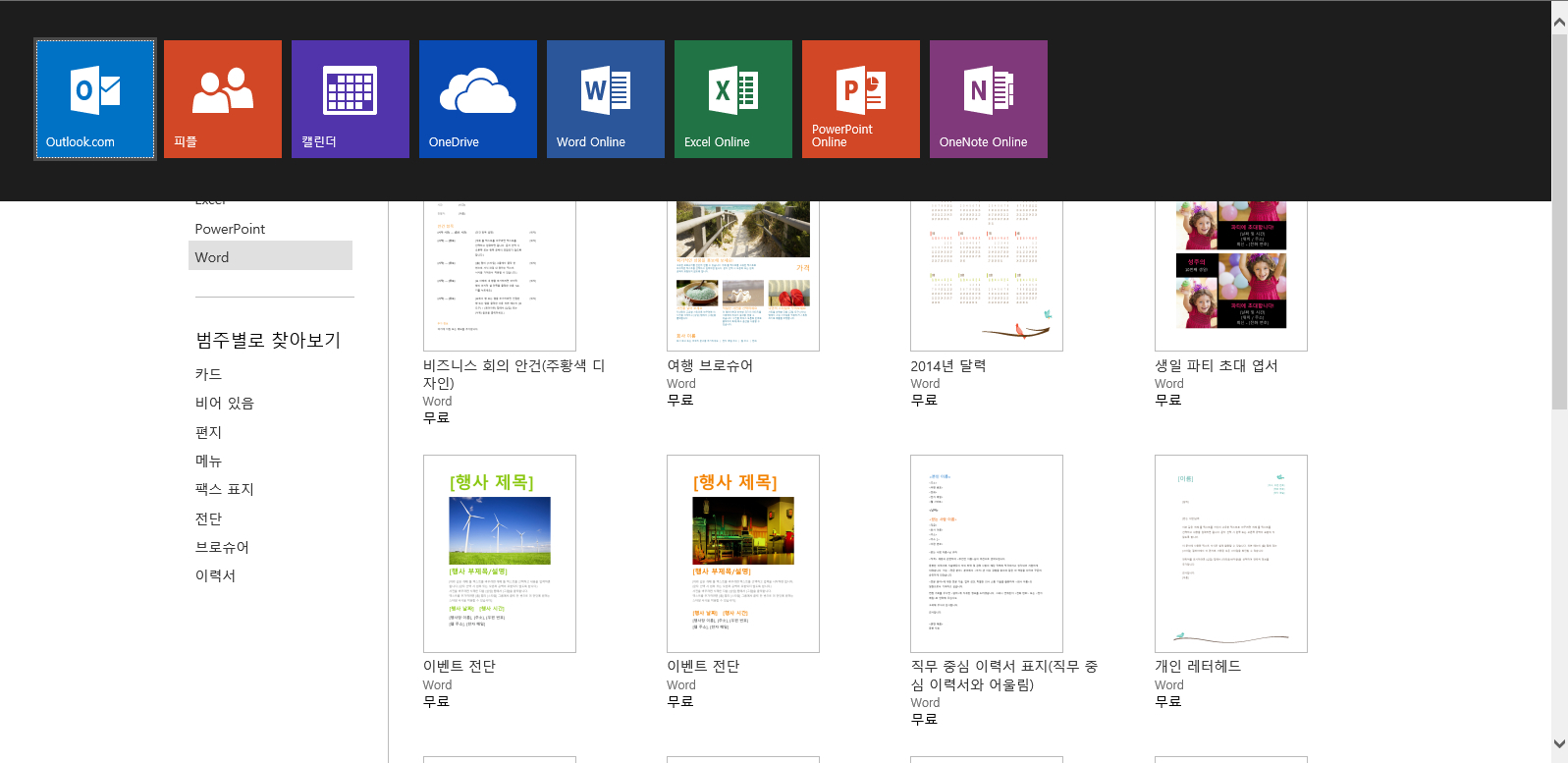Click the 2014년 달력 title link
The image size is (1568, 763).
click(948, 365)
